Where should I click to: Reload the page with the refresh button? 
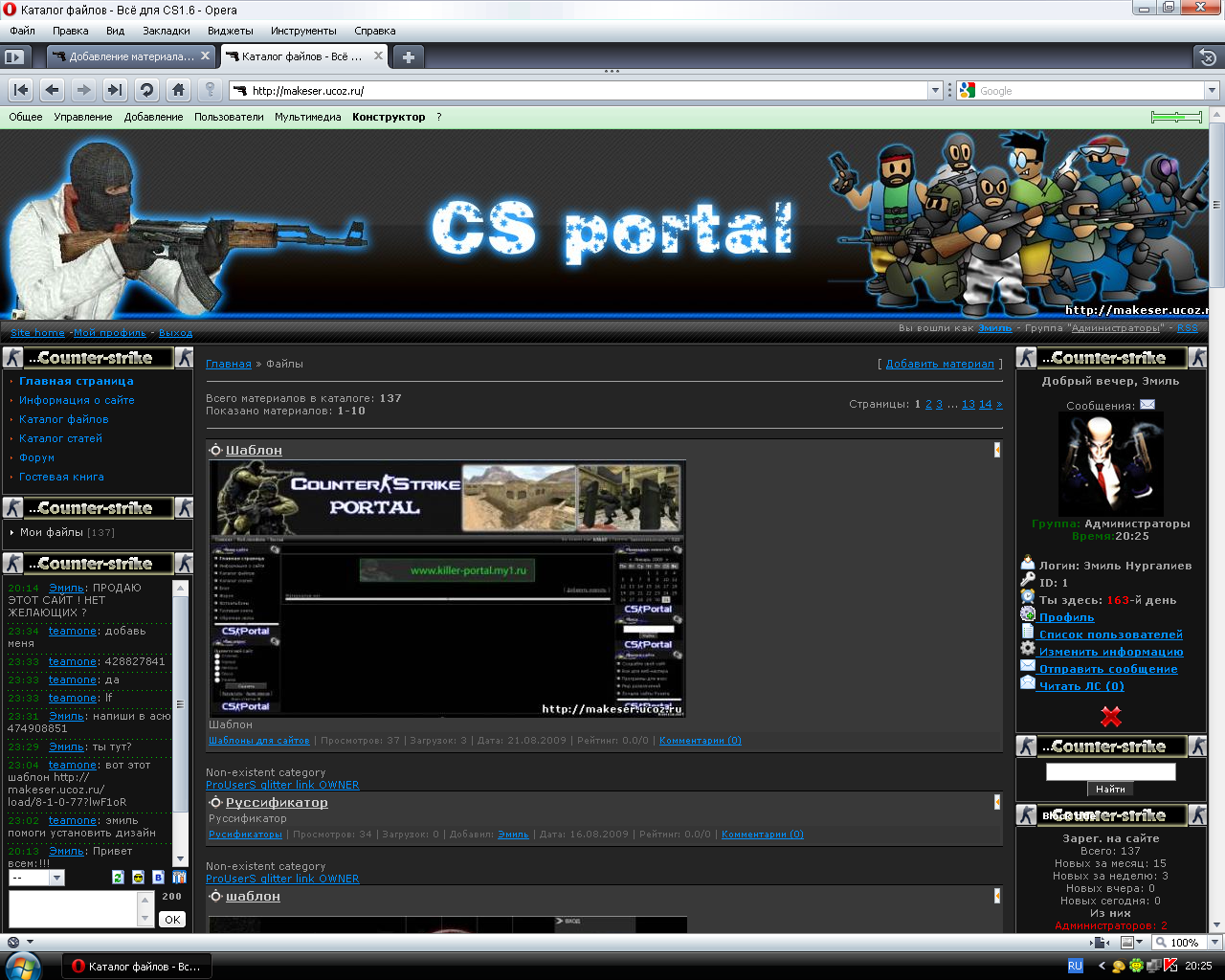click(146, 90)
